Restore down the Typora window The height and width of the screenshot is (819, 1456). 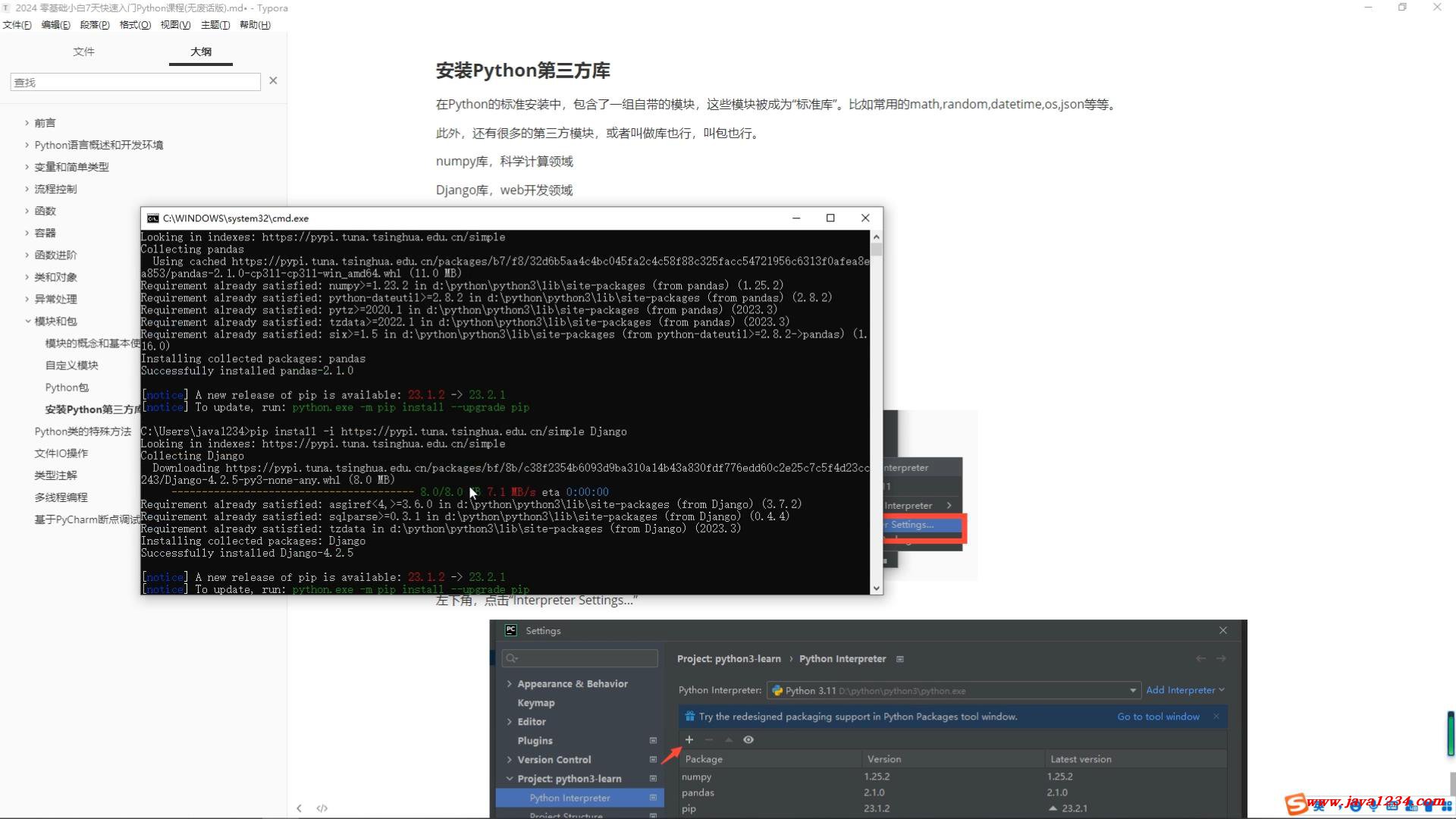(x=1402, y=8)
